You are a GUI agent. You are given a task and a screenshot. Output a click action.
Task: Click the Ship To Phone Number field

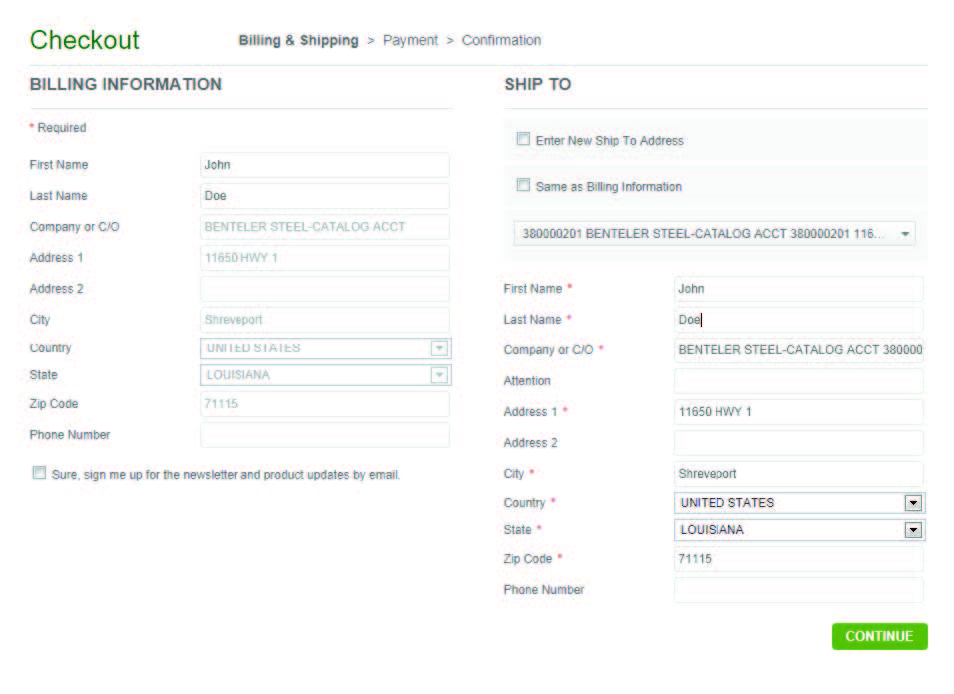pos(798,590)
